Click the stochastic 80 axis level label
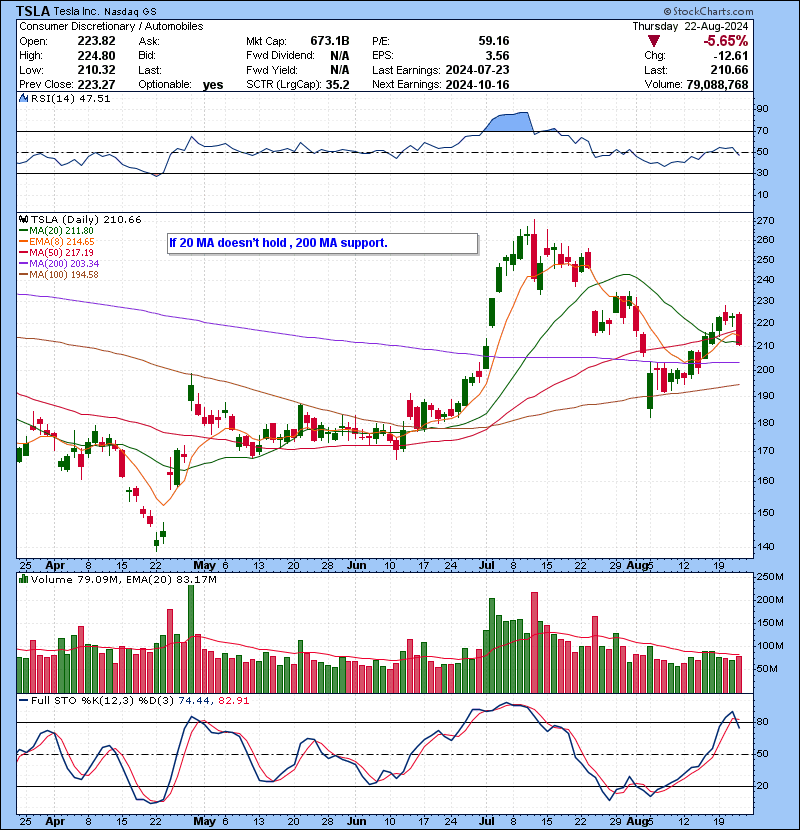This screenshot has width=800, height=830. [x=762, y=722]
